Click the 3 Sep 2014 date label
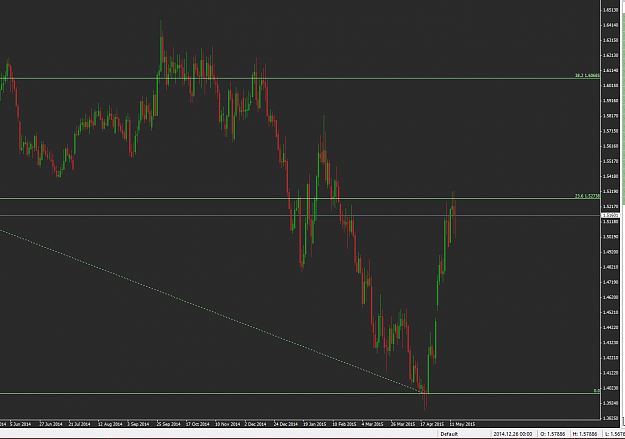This screenshot has height=439, width=625. click(138, 424)
